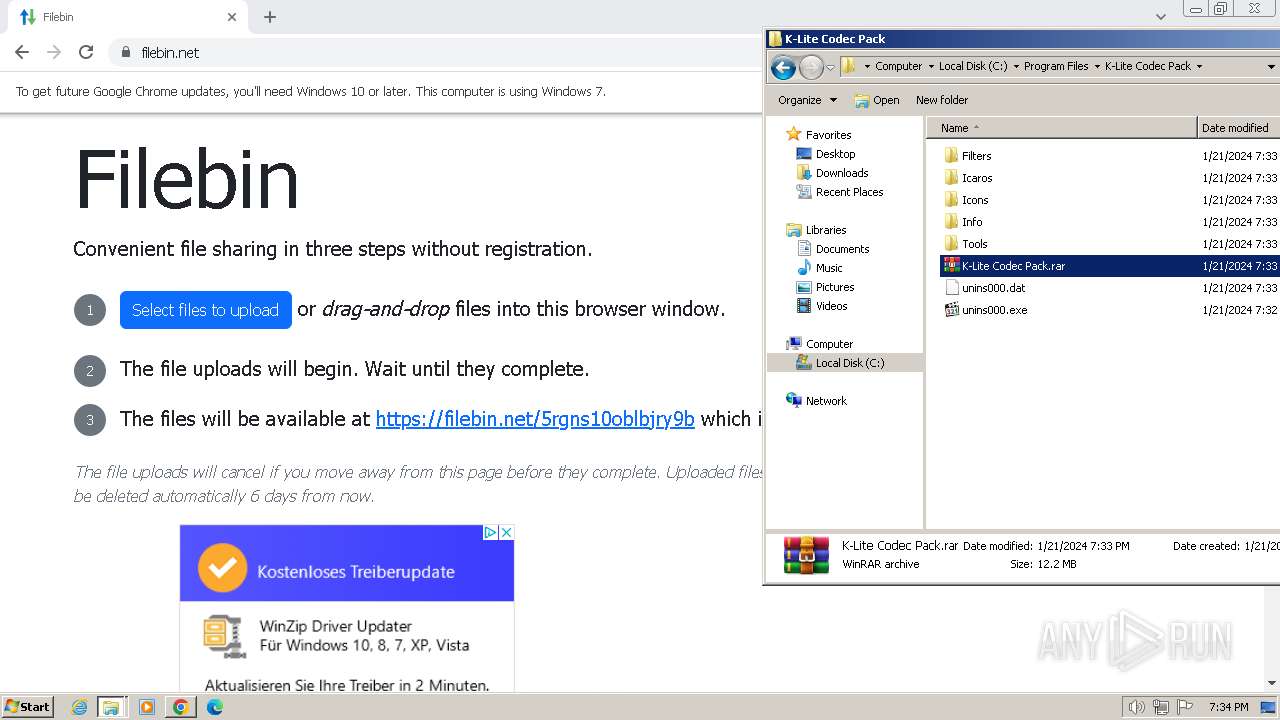Launch Internet Explorer from taskbar
The height and width of the screenshot is (720, 1280).
(79, 707)
